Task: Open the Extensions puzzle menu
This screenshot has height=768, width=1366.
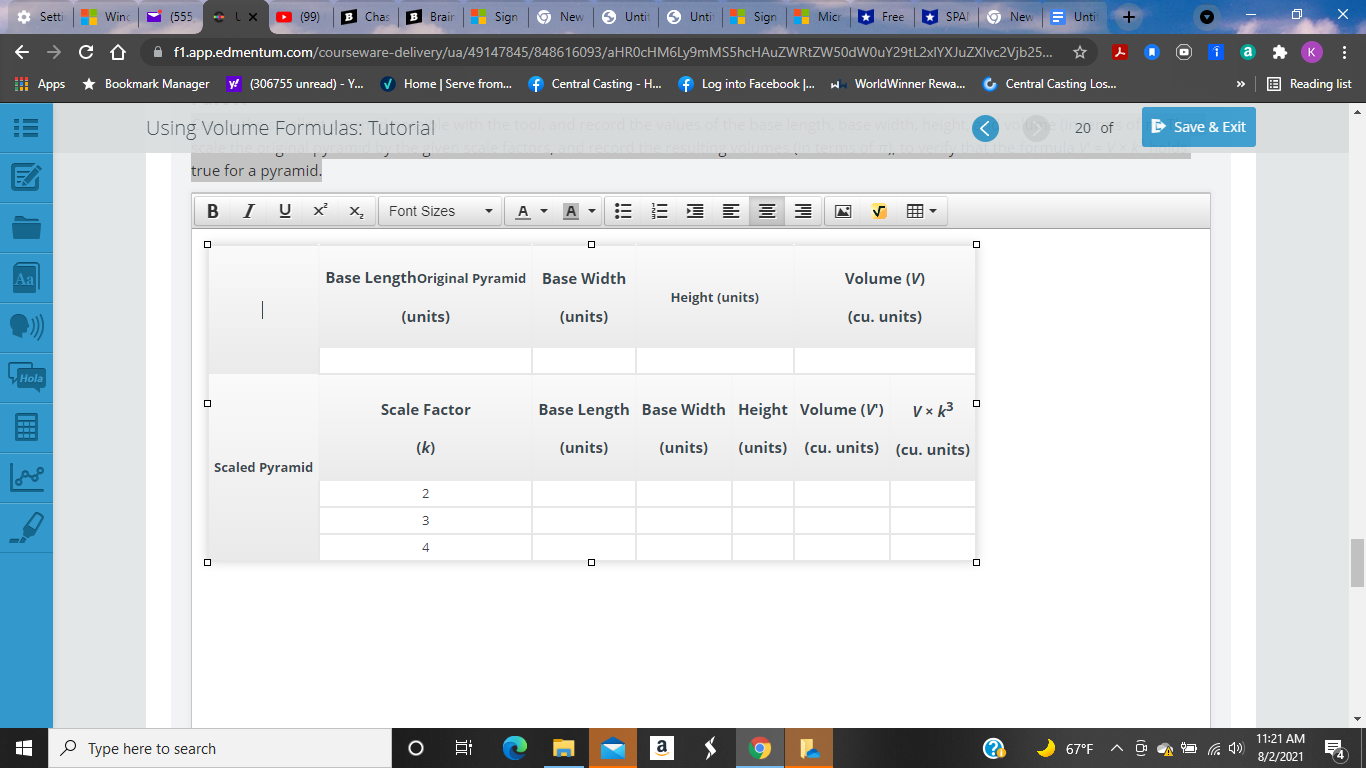Action: coord(1279,52)
